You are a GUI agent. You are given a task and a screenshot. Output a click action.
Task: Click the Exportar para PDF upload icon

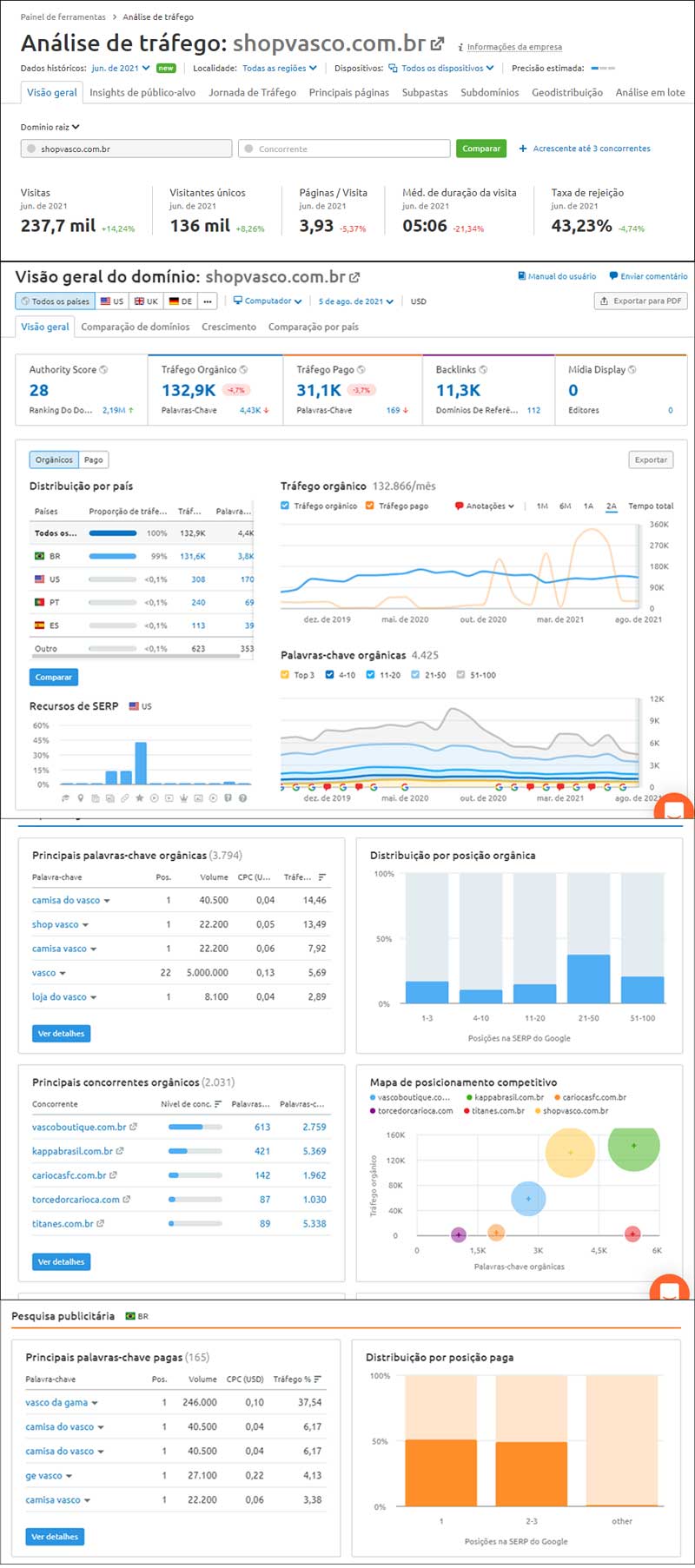(604, 301)
